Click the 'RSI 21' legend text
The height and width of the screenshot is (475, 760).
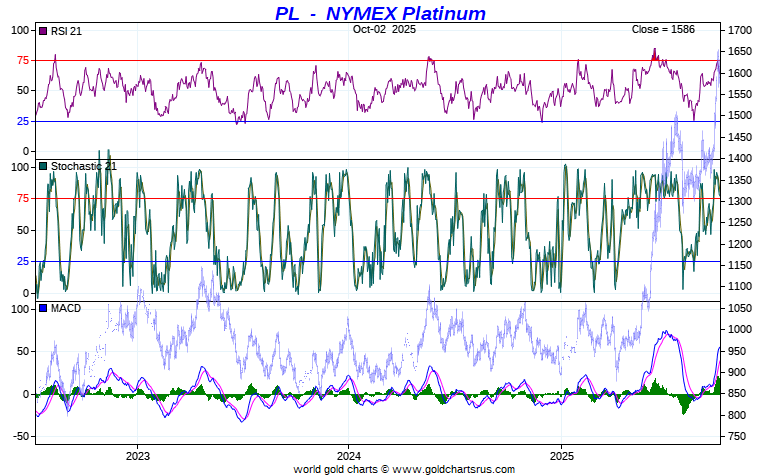click(x=66, y=31)
